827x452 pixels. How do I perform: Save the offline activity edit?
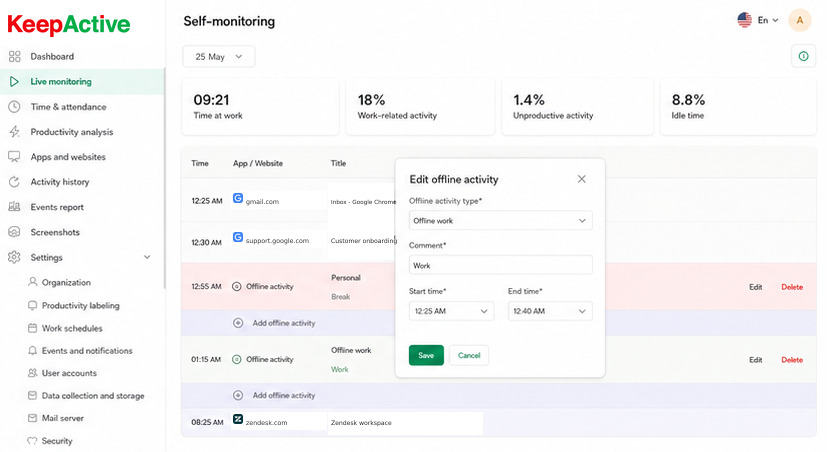tap(426, 355)
